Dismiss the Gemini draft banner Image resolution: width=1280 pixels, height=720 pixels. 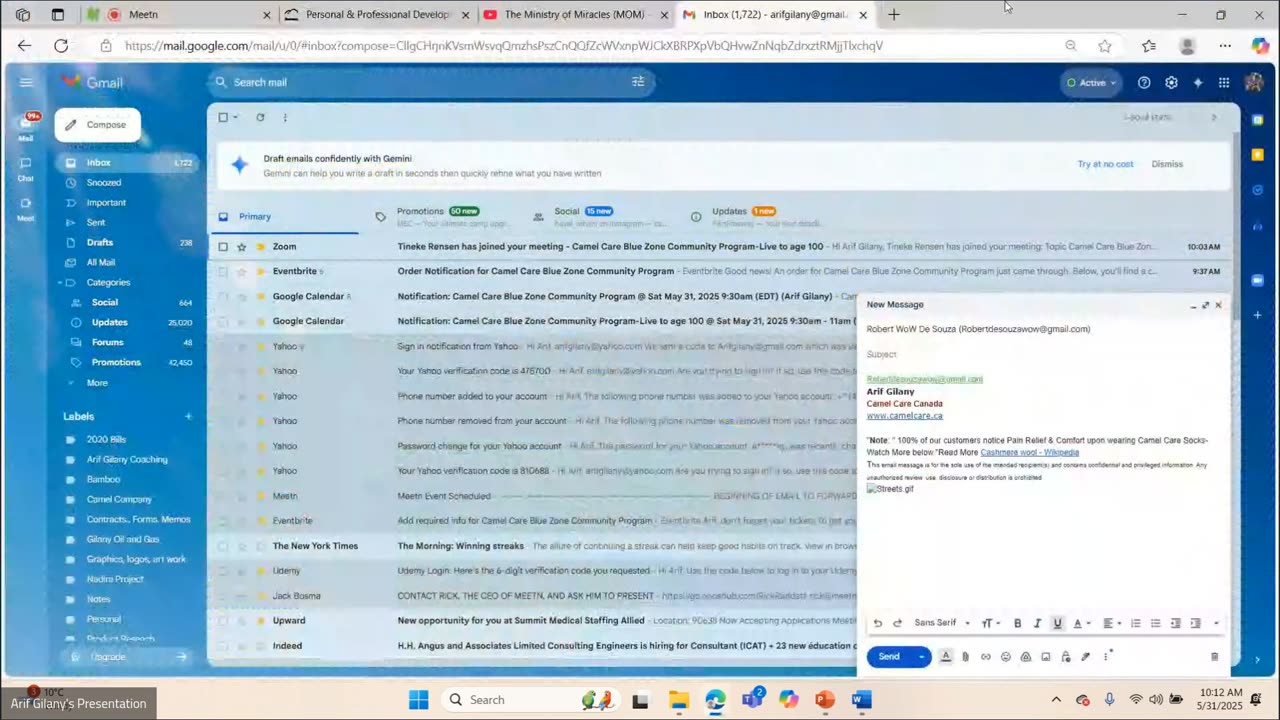tap(1167, 164)
